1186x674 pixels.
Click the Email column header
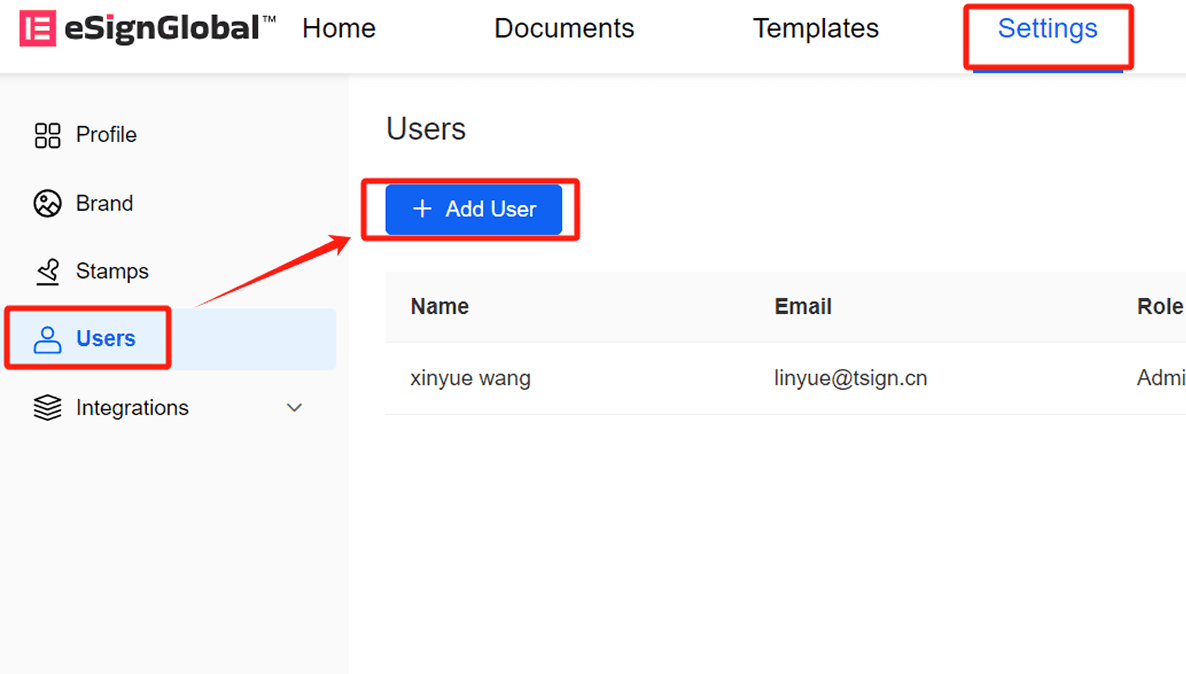click(x=803, y=307)
